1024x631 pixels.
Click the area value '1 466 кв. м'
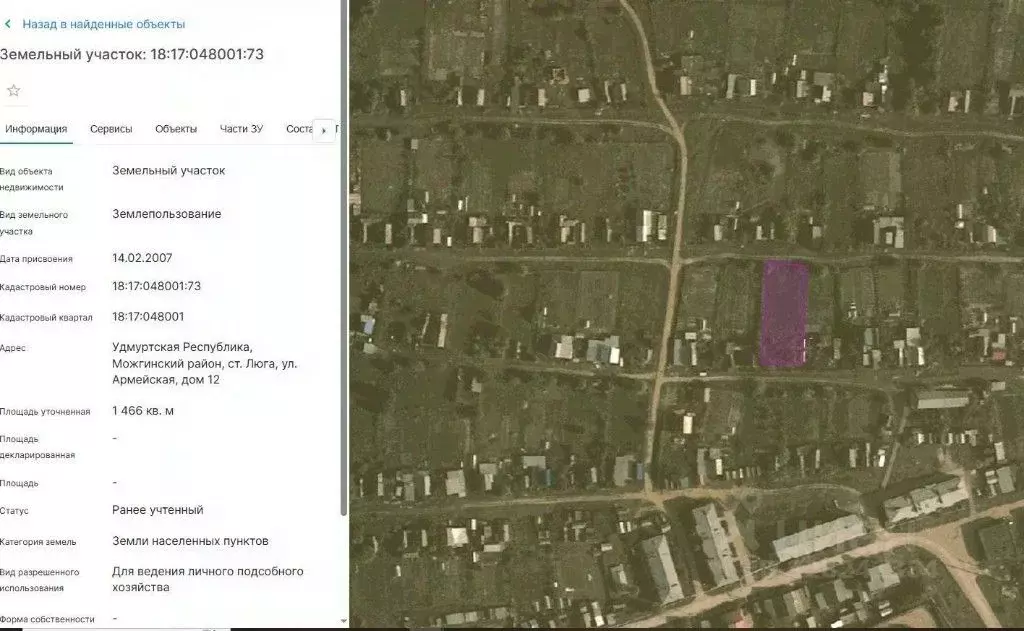pos(143,411)
